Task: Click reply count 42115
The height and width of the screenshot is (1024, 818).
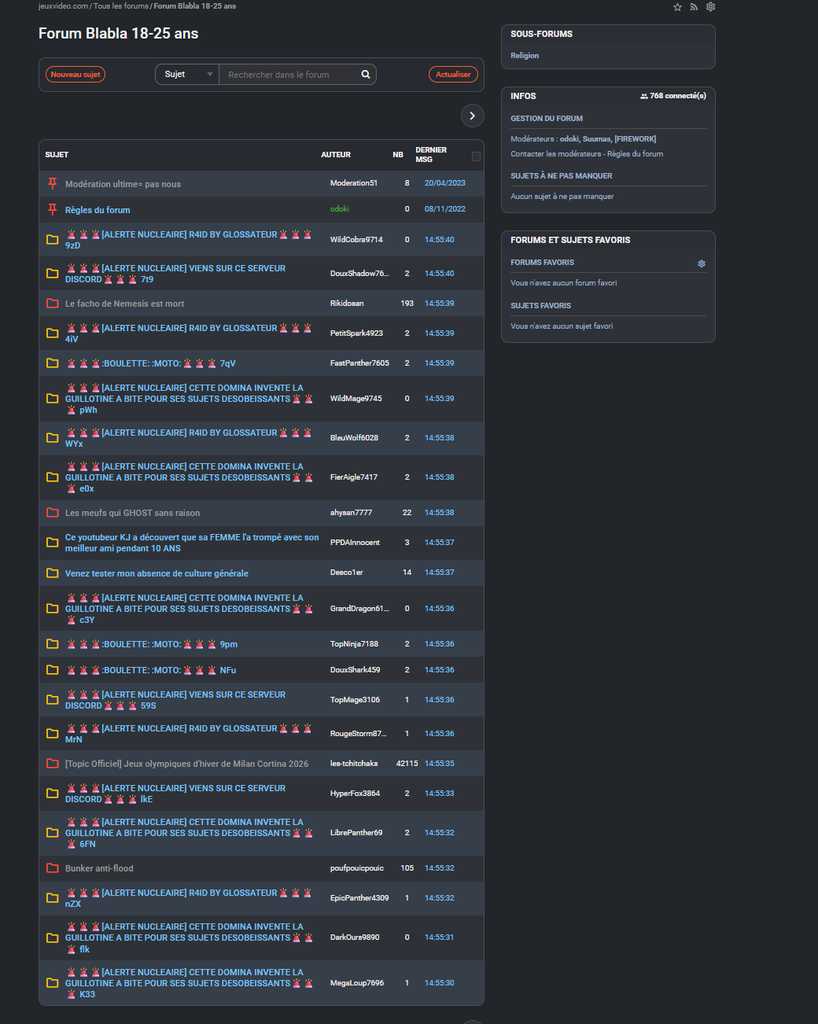Action: pos(407,763)
